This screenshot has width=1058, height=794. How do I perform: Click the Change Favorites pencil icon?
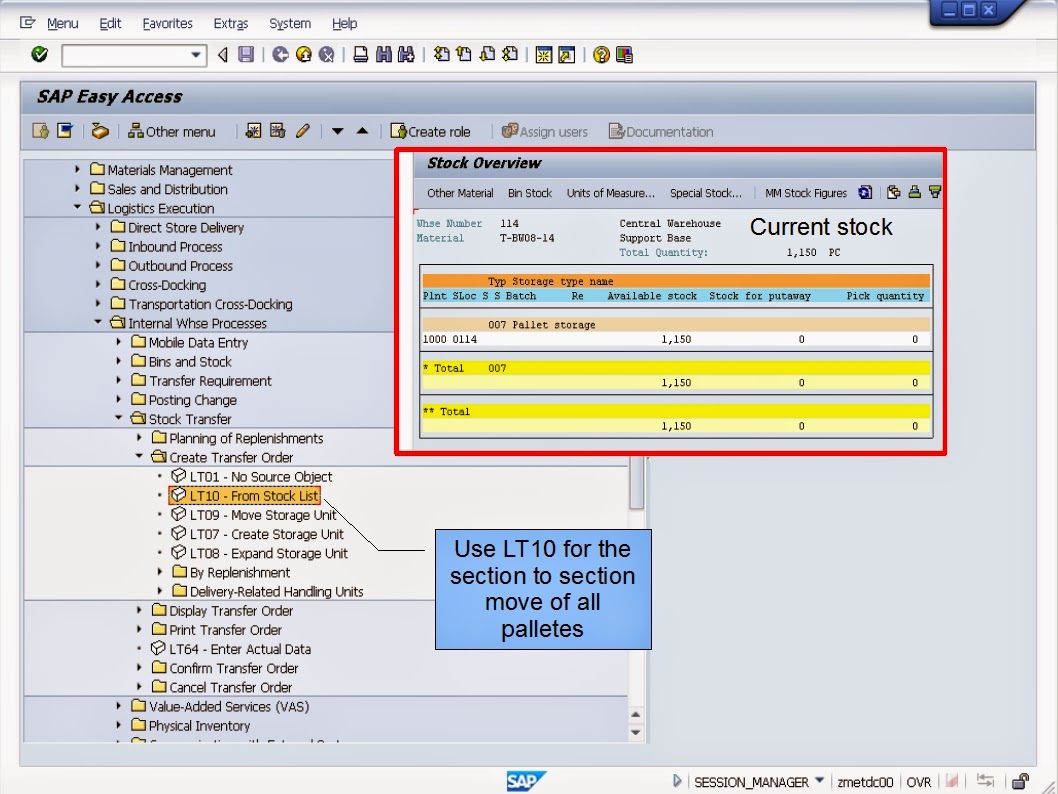click(303, 131)
